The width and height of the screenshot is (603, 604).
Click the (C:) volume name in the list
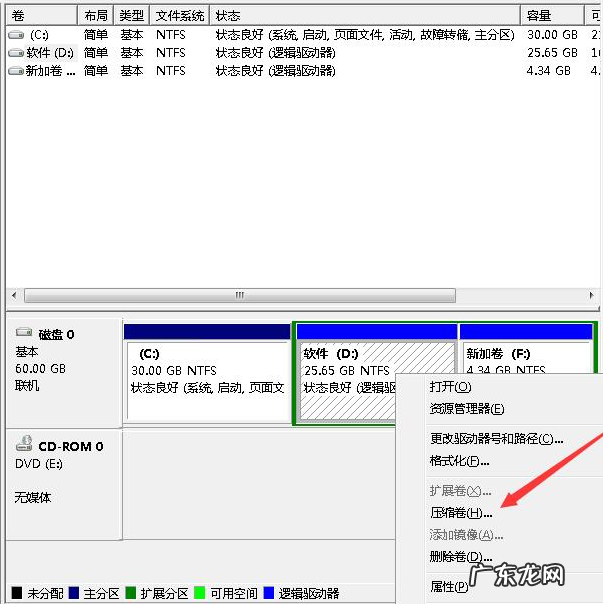40,35
